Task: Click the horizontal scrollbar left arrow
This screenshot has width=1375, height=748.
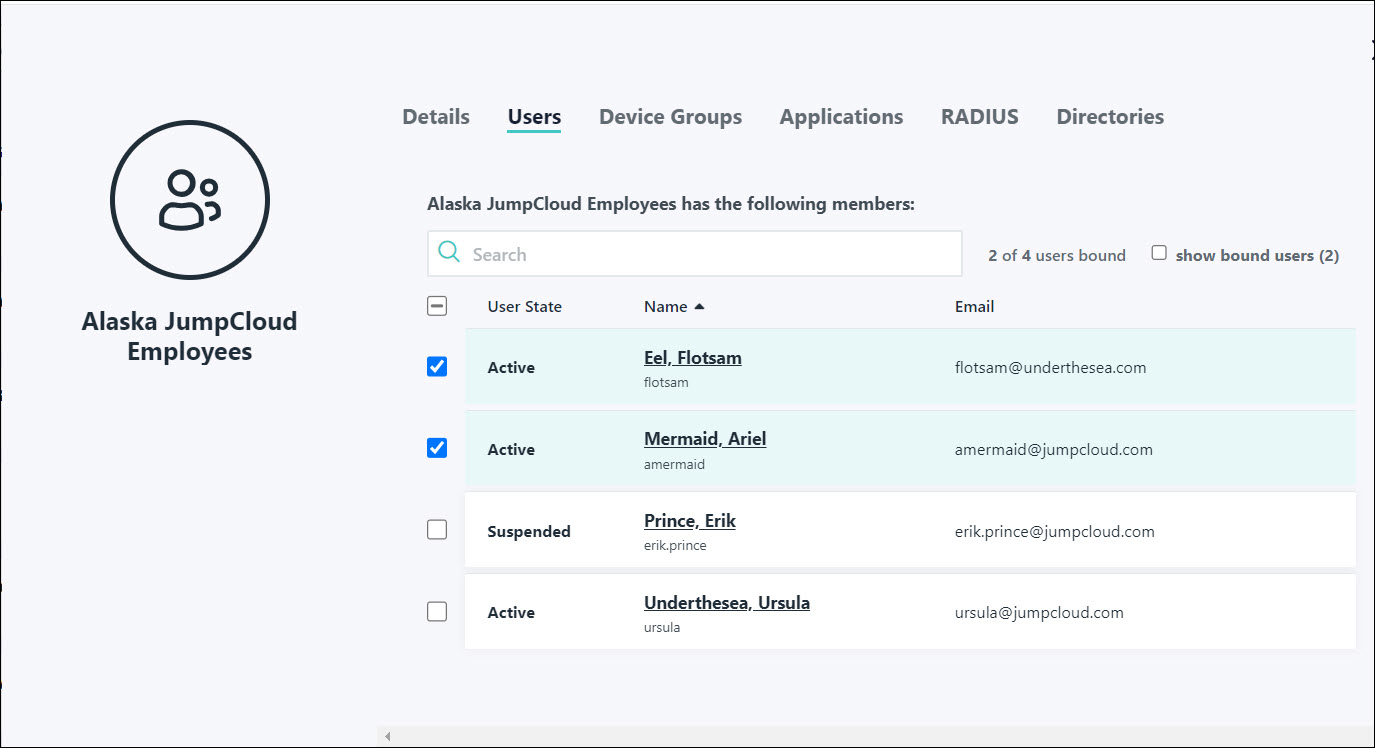Action: tap(387, 735)
